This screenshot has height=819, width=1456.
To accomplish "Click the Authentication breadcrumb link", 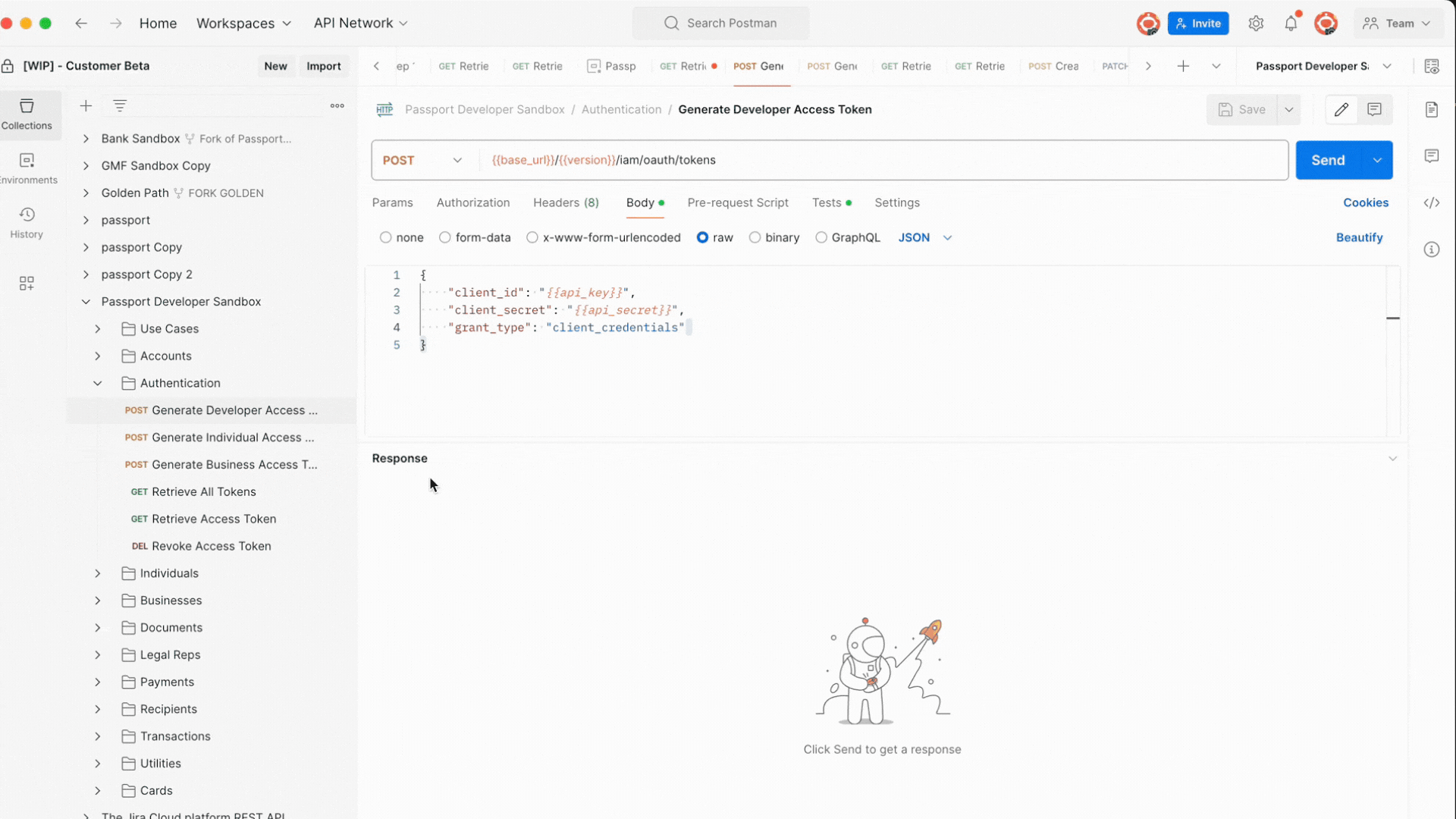I will (x=622, y=109).
